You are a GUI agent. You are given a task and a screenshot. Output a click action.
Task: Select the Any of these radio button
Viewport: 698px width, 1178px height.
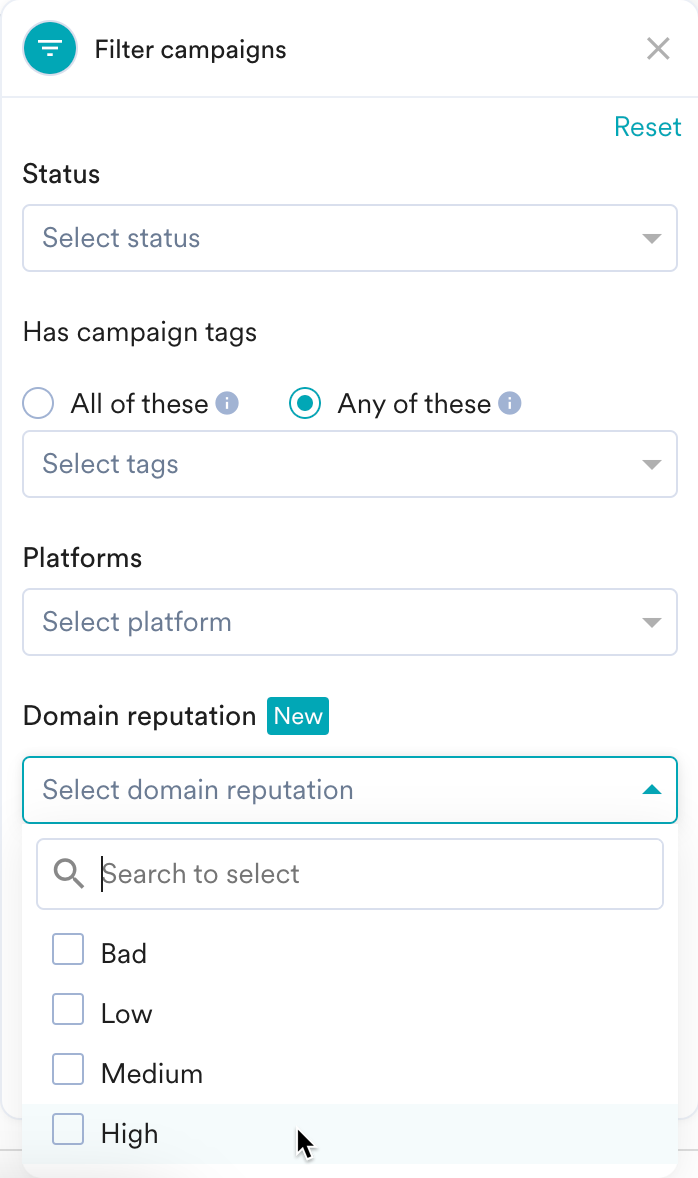tap(305, 404)
